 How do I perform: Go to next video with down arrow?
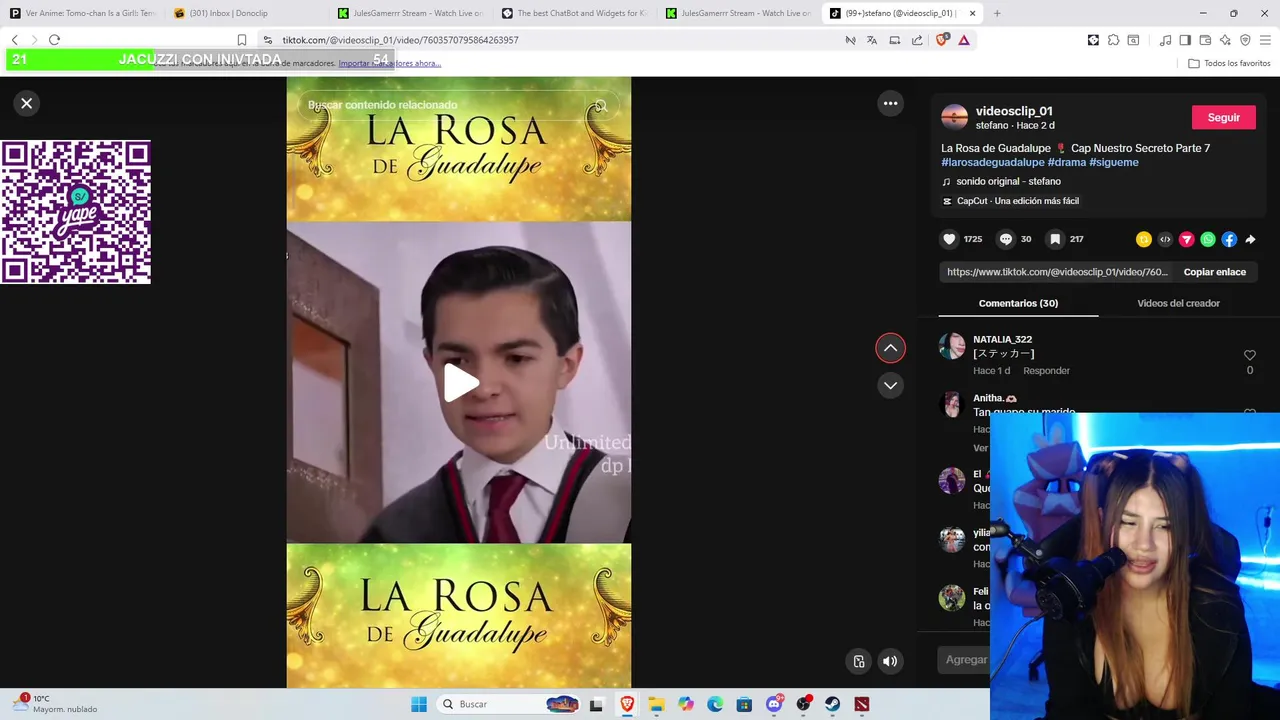(890, 385)
